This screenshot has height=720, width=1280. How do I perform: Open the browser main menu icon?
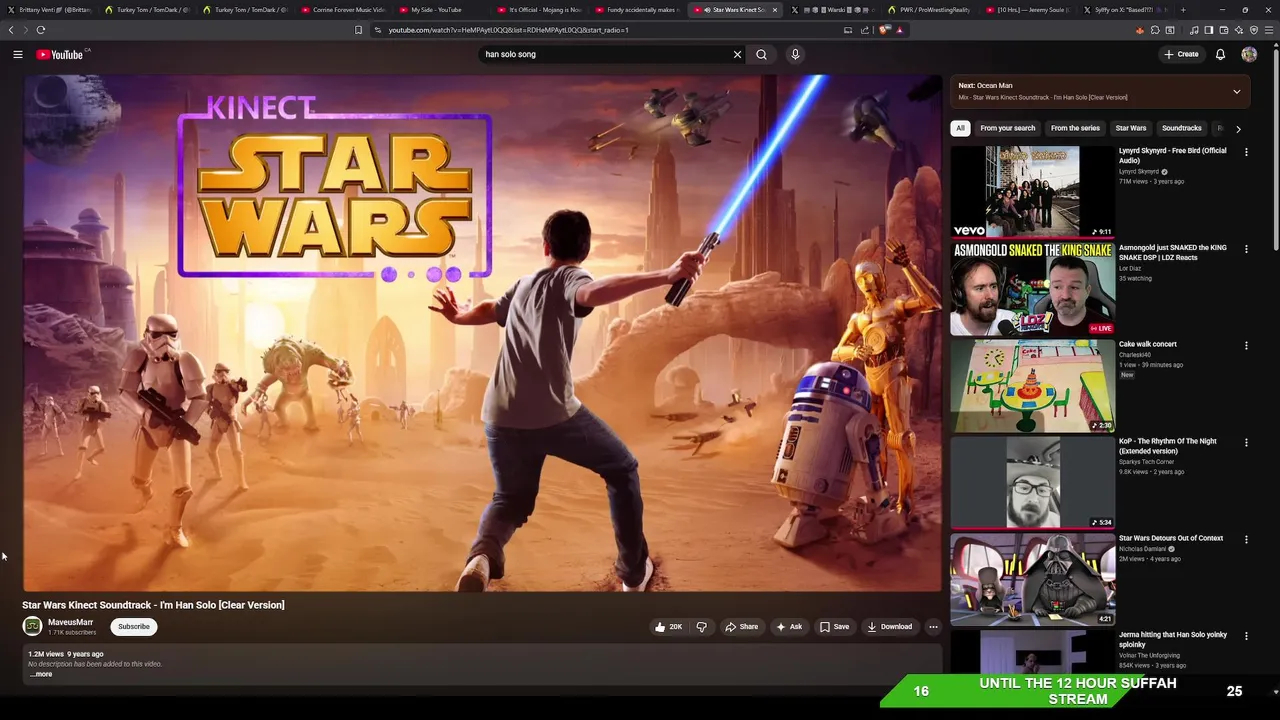1269,30
